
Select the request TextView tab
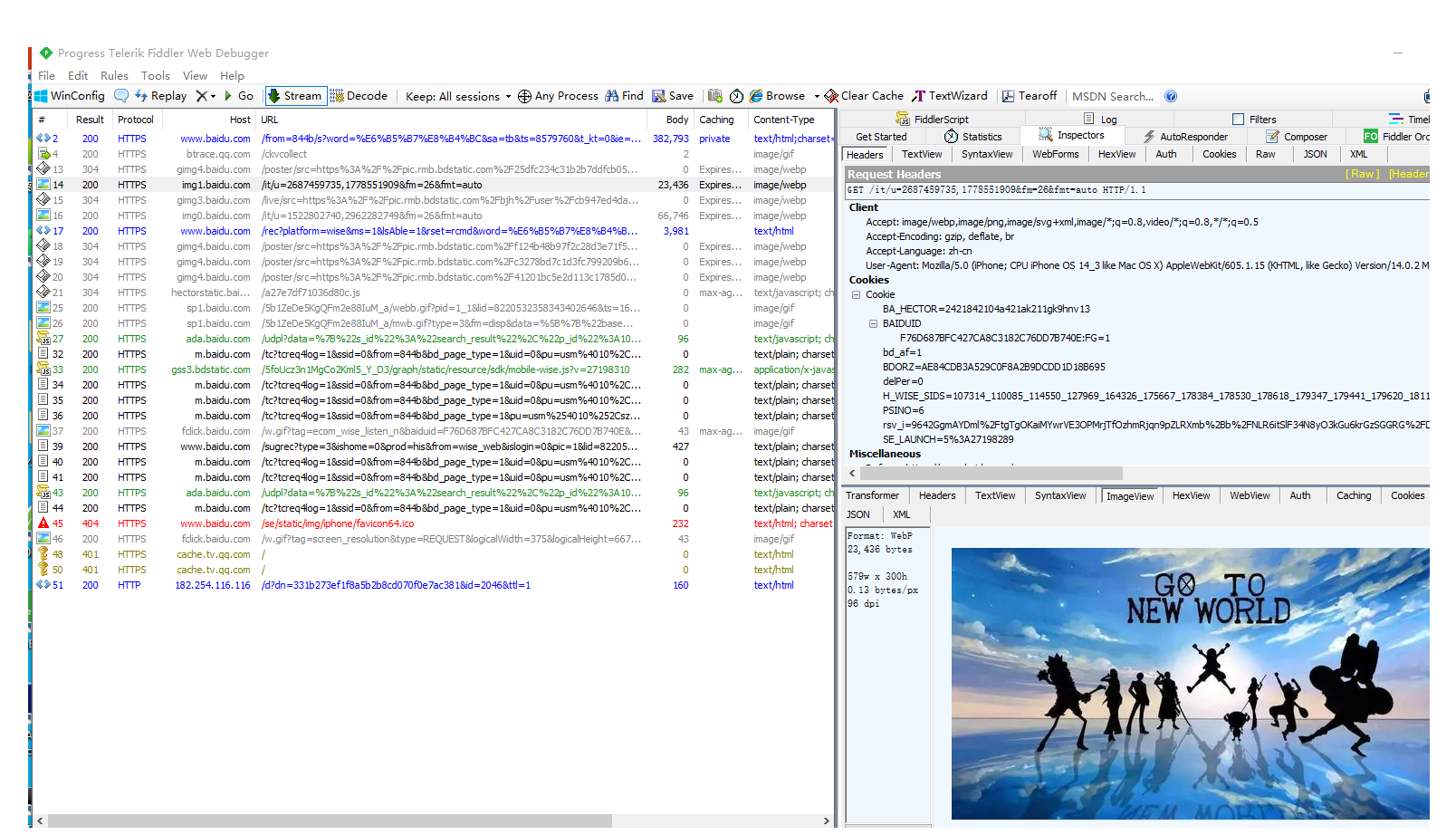click(x=922, y=154)
